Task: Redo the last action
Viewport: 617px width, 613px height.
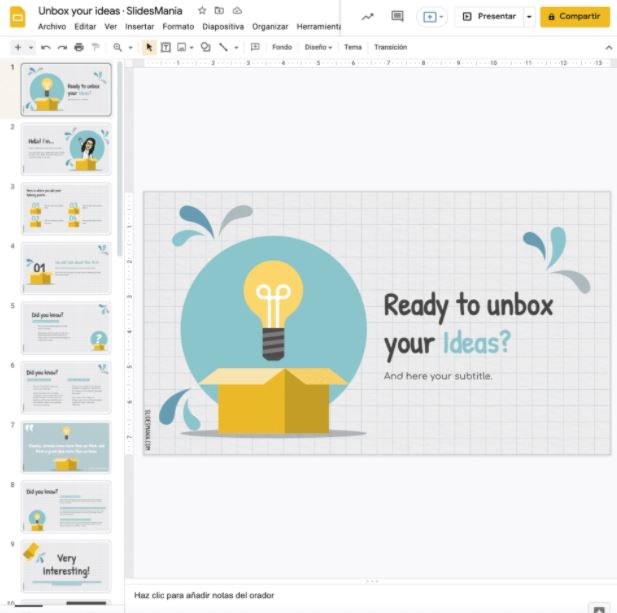Action: click(x=62, y=48)
